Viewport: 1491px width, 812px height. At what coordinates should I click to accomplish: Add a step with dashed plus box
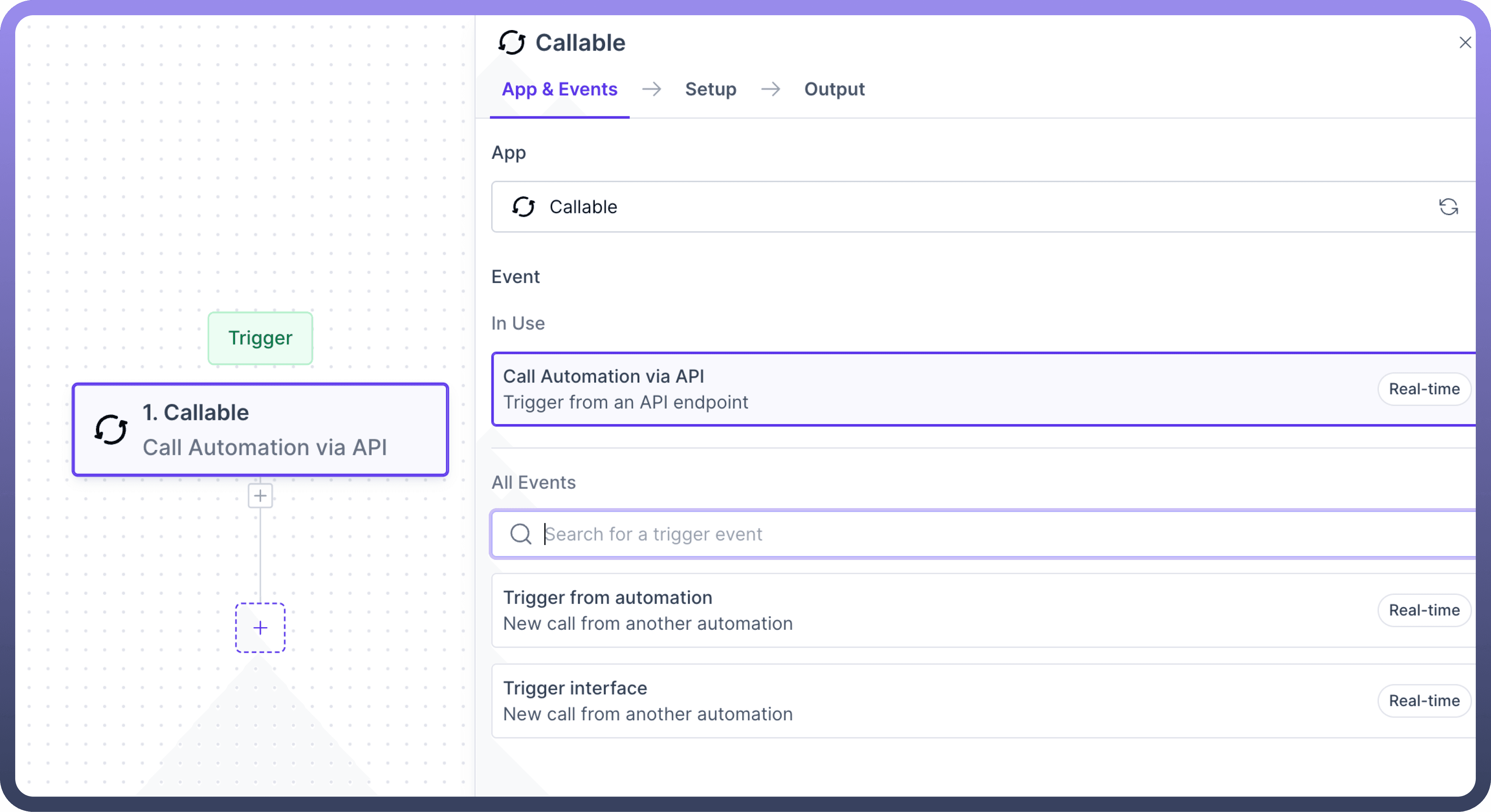pyautogui.click(x=261, y=628)
